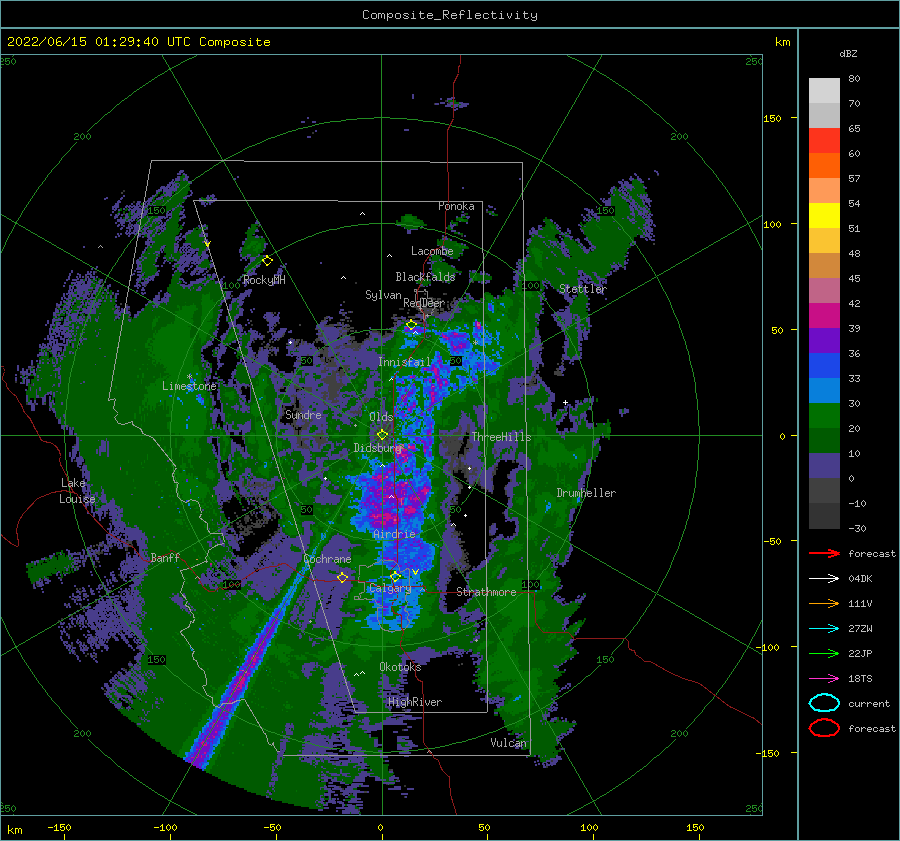This screenshot has height=841, width=900.
Task: Click the ThreeHills town label
Action: (501, 437)
